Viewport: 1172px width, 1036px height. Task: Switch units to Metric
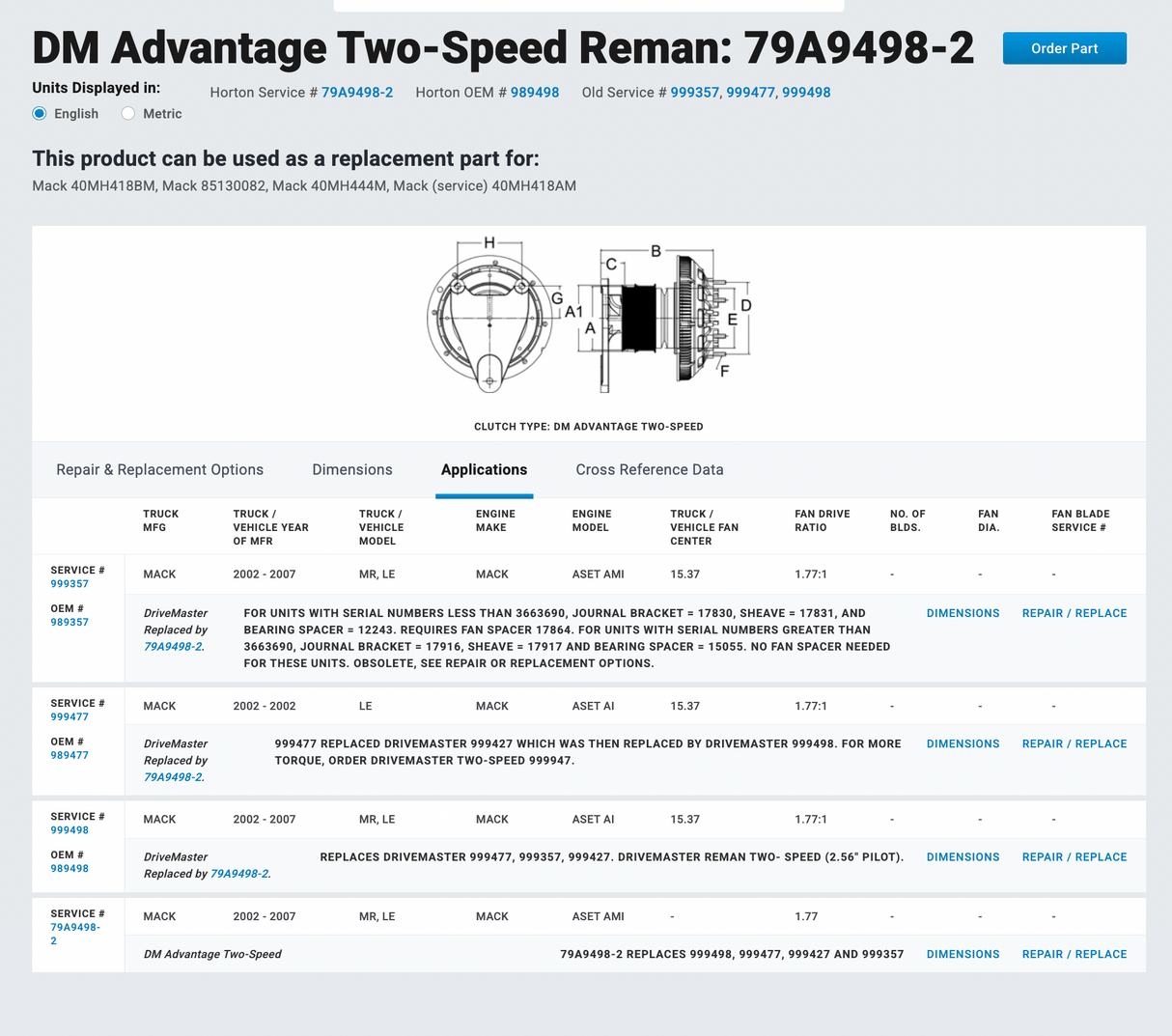(128, 114)
